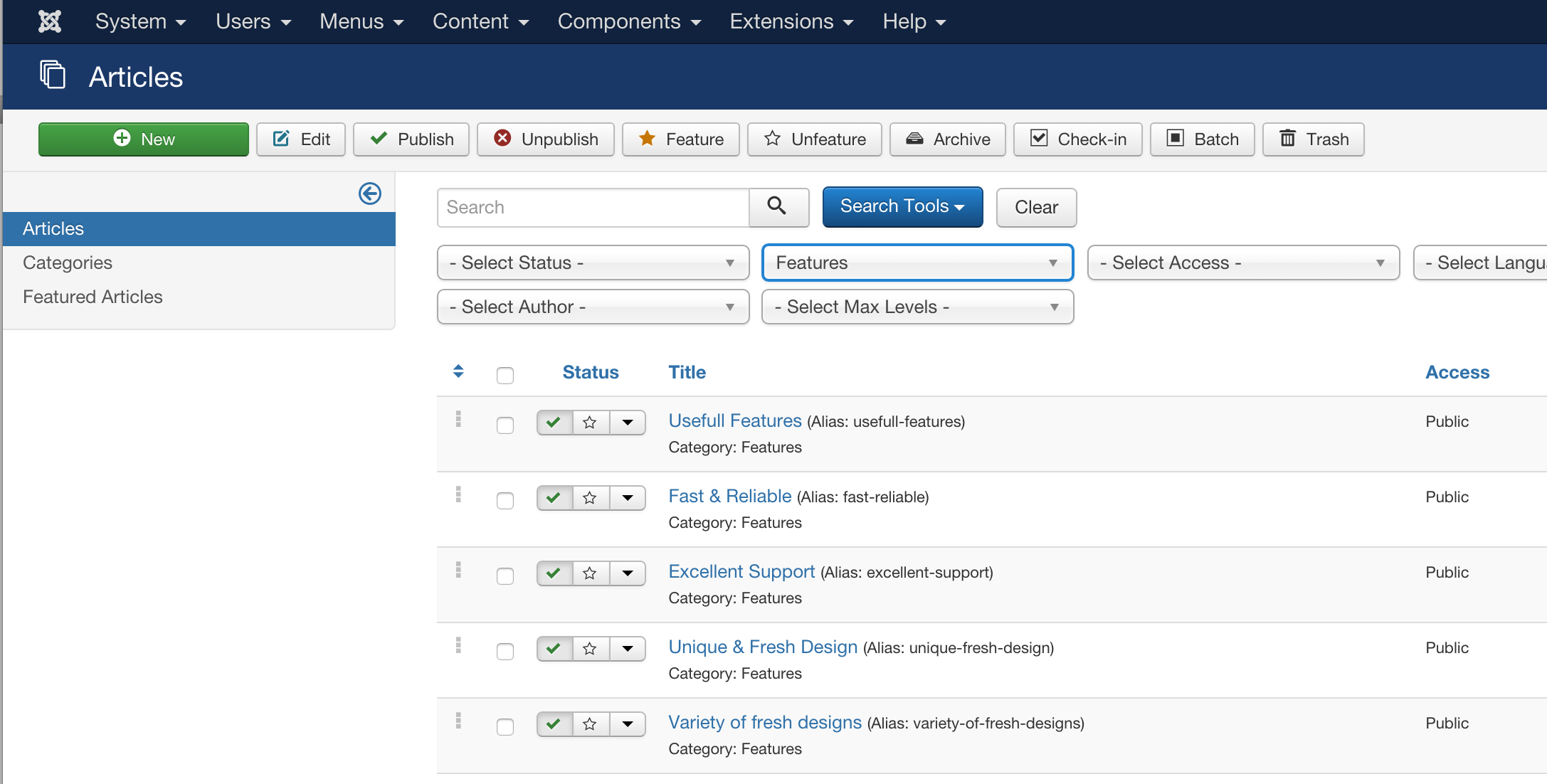Toggle published checkmark for Fast & Reliable
This screenshot has width=1547, height=784.
[555, 498]
